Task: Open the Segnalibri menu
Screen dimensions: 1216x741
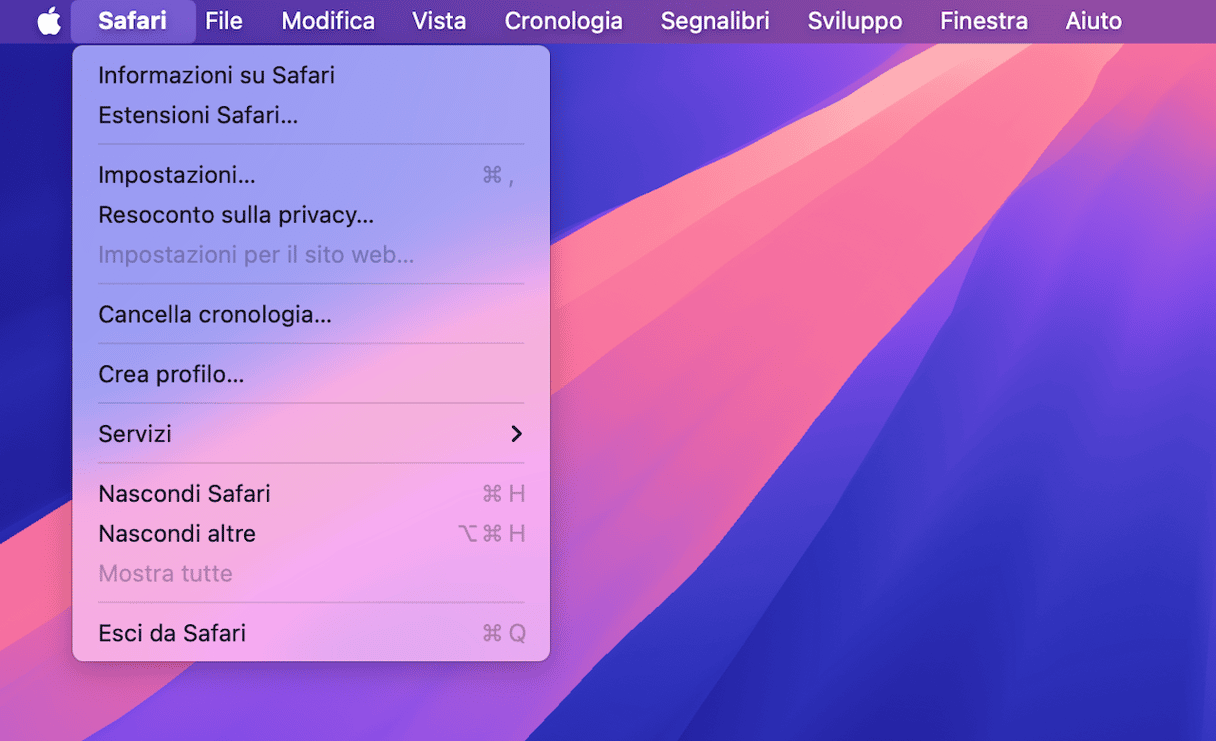Action: pos(715,21)
